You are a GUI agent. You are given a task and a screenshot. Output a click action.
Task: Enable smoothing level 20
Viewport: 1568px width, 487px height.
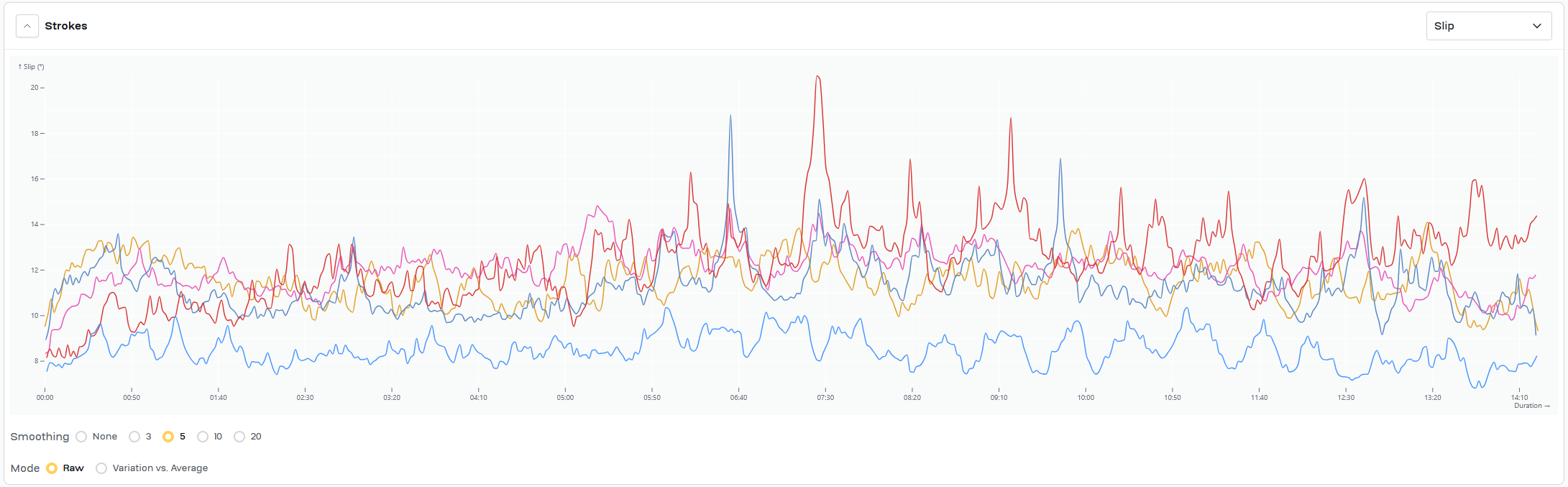click(x=239, y=437)
